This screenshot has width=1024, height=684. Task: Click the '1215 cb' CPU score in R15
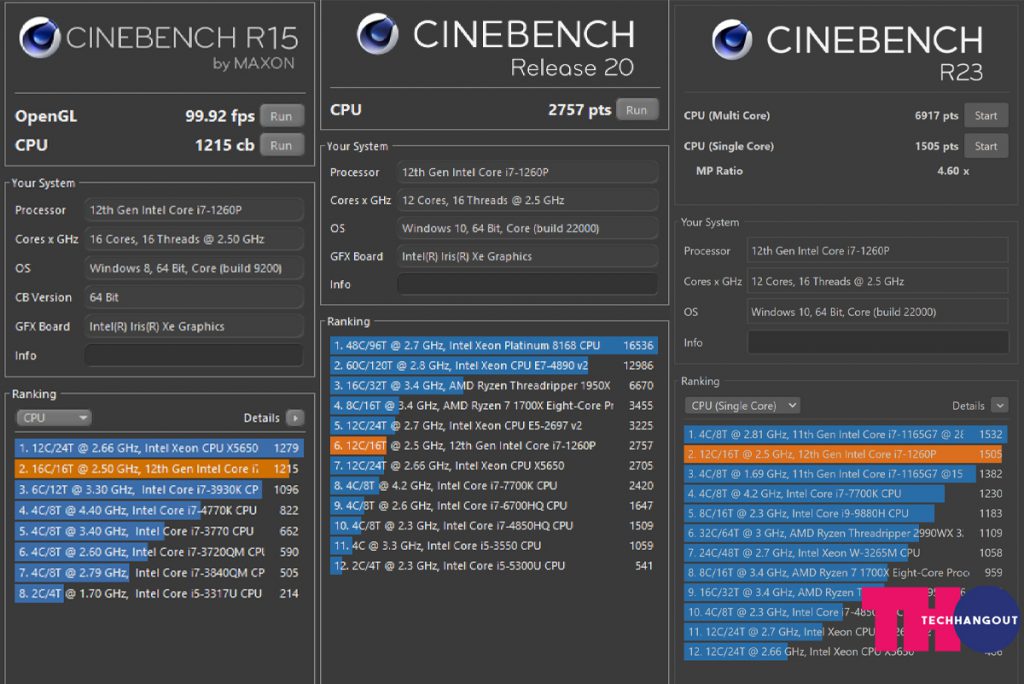click(x=224, y=145)
